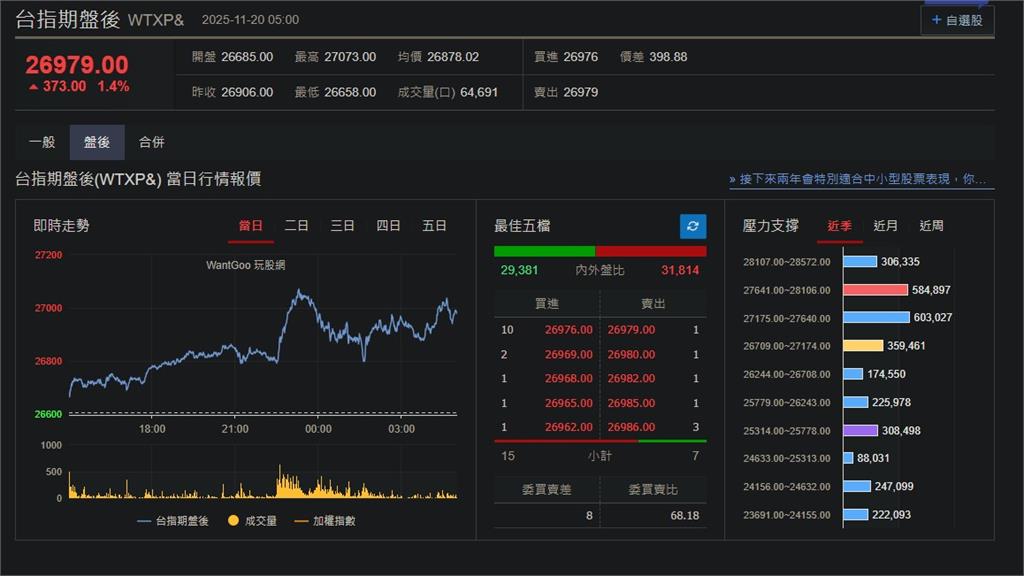Click the best bid price 26976.00
This screenshot has height=576, width=1024.
pyautogui.click(x=569, y=330)
